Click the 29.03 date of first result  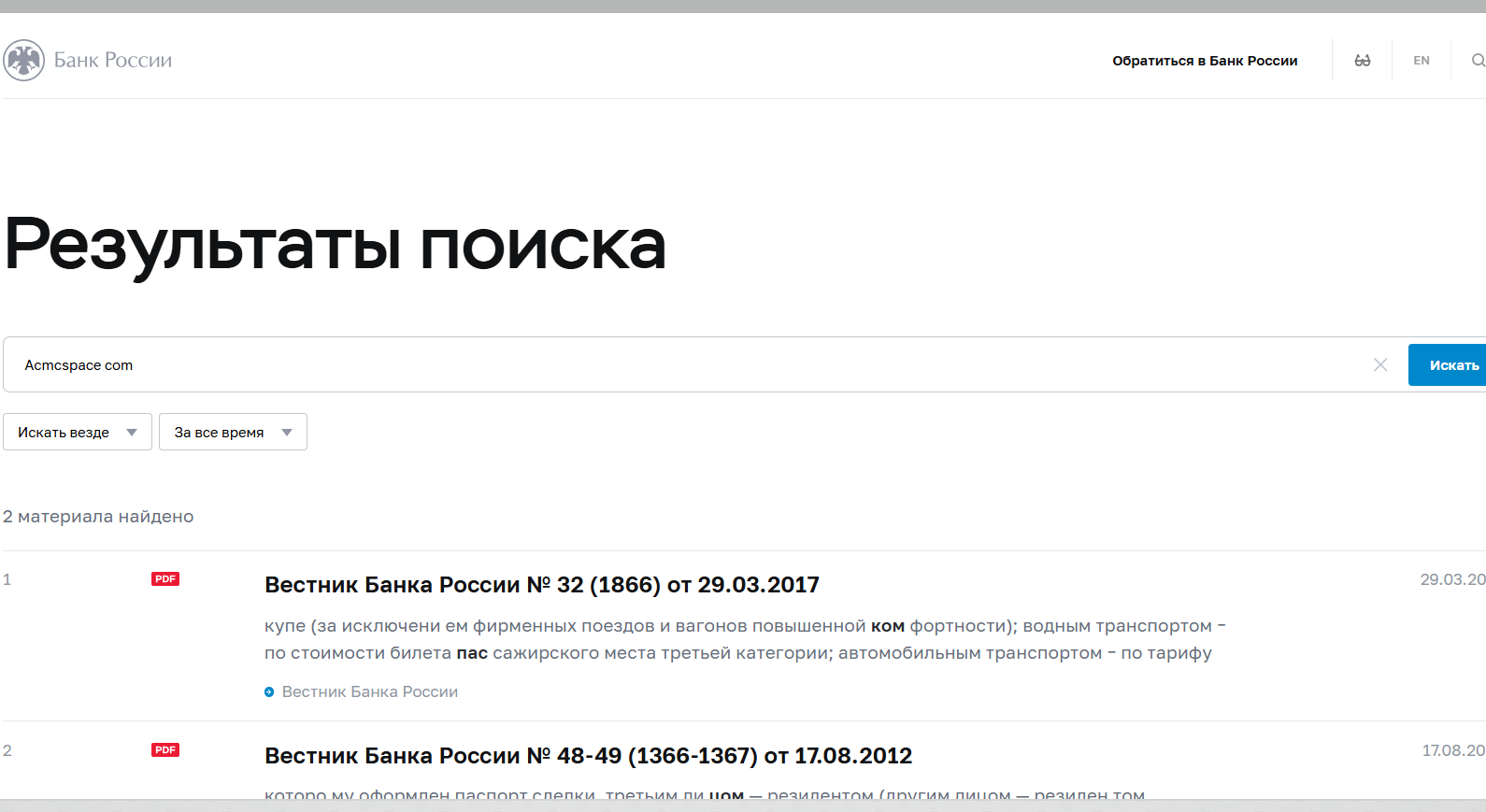pos(1451,580)
